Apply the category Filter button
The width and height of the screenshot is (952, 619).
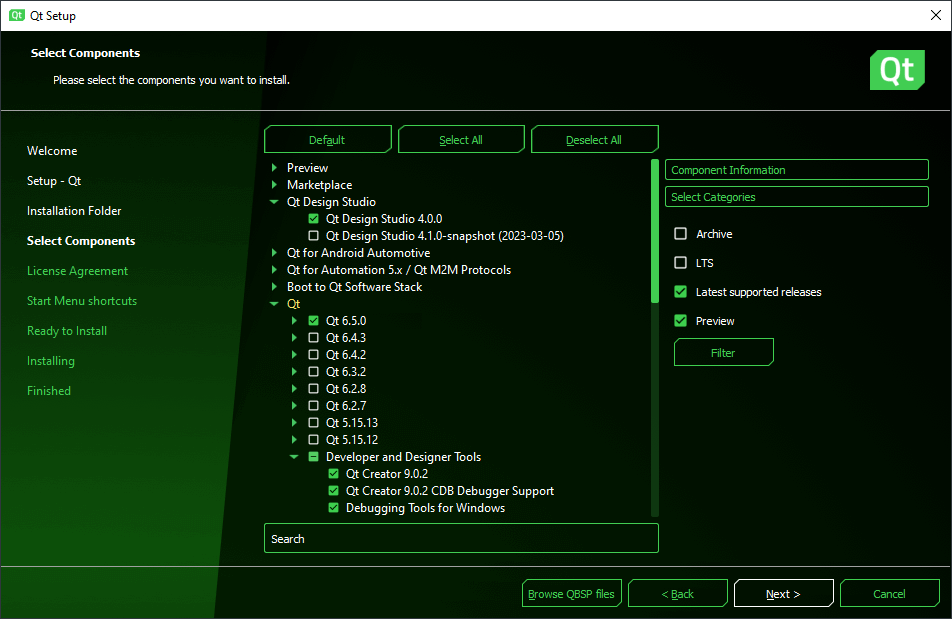pyautogui.click(x=723, y=353)
